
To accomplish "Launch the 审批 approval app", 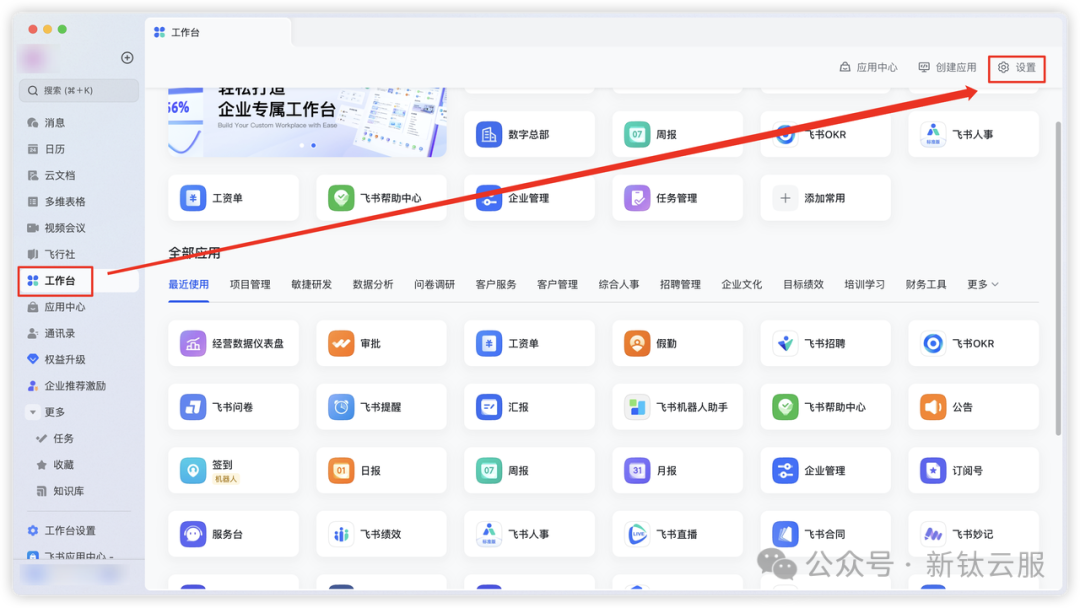I will 382,344.
